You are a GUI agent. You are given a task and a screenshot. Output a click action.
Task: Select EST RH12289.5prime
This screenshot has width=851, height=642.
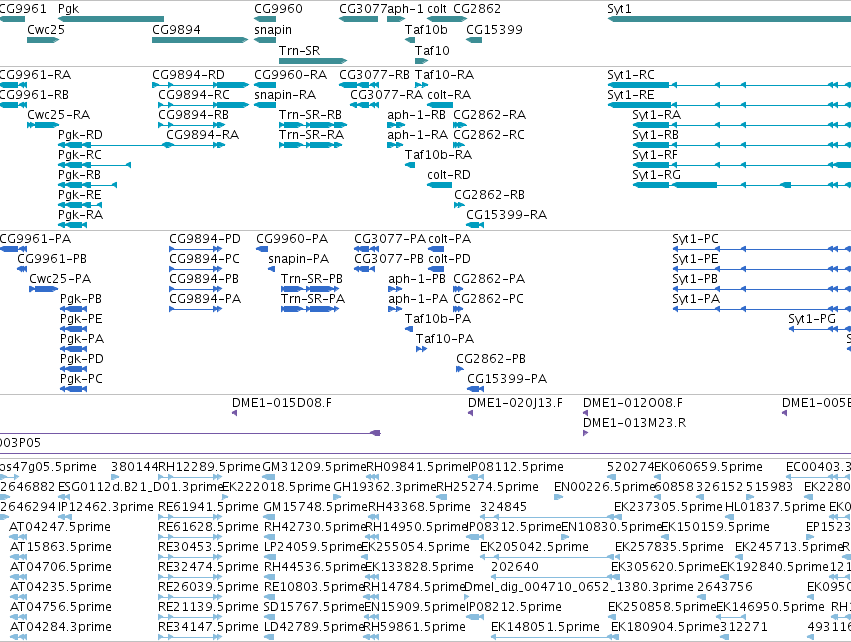coord(190,477)
